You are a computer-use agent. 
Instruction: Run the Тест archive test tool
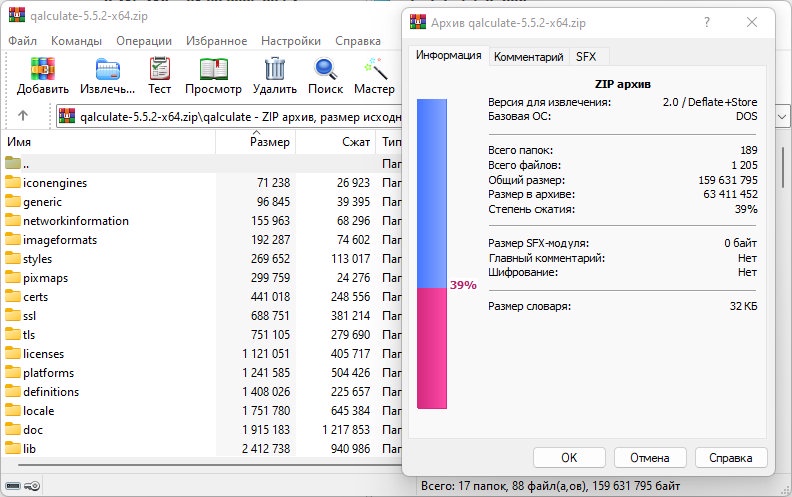(x=160, y=68)
